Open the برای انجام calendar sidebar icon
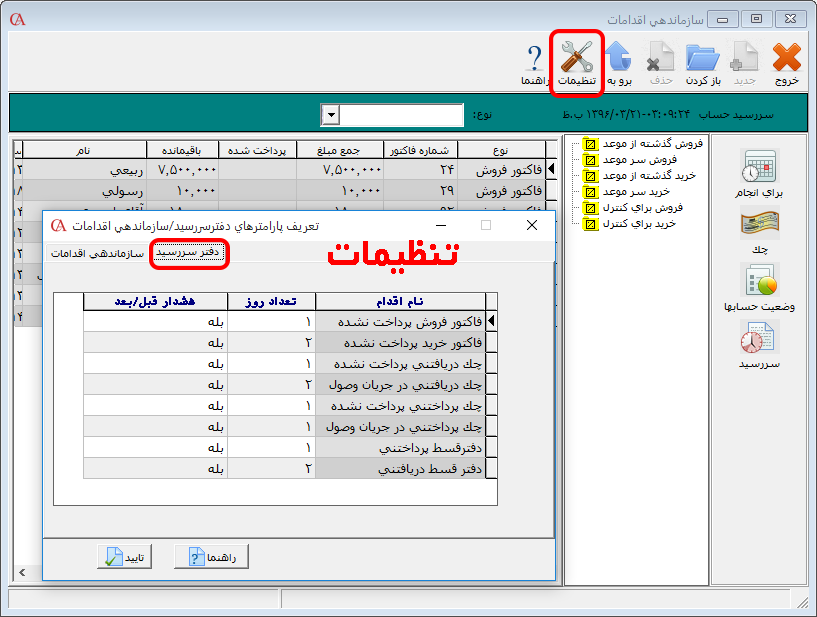 click(x=760, y=165)
